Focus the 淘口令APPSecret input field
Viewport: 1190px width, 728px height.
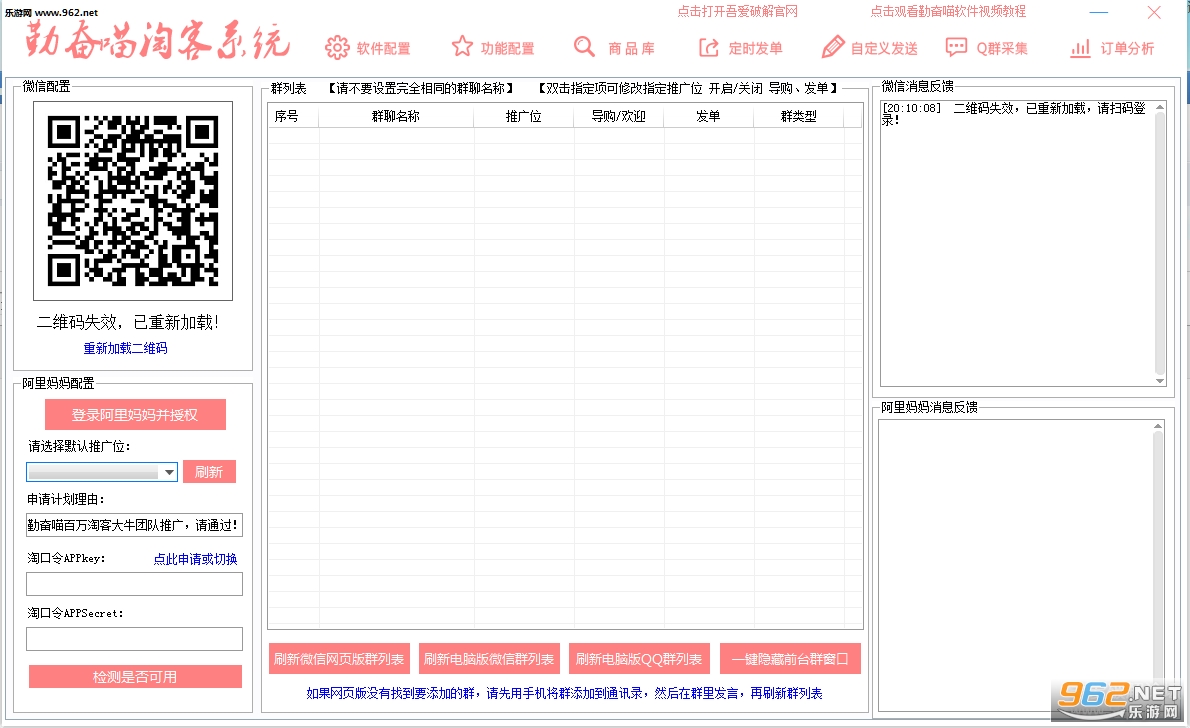[x=134, y=639]
